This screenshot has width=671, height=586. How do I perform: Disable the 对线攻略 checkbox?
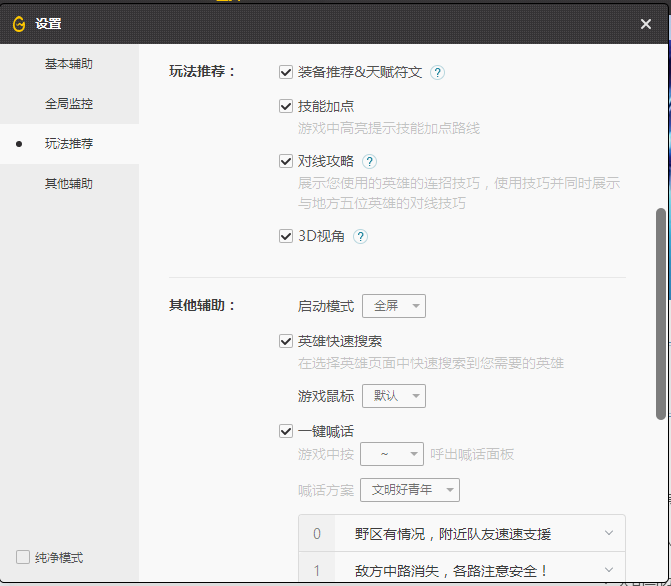coord(286,161)
